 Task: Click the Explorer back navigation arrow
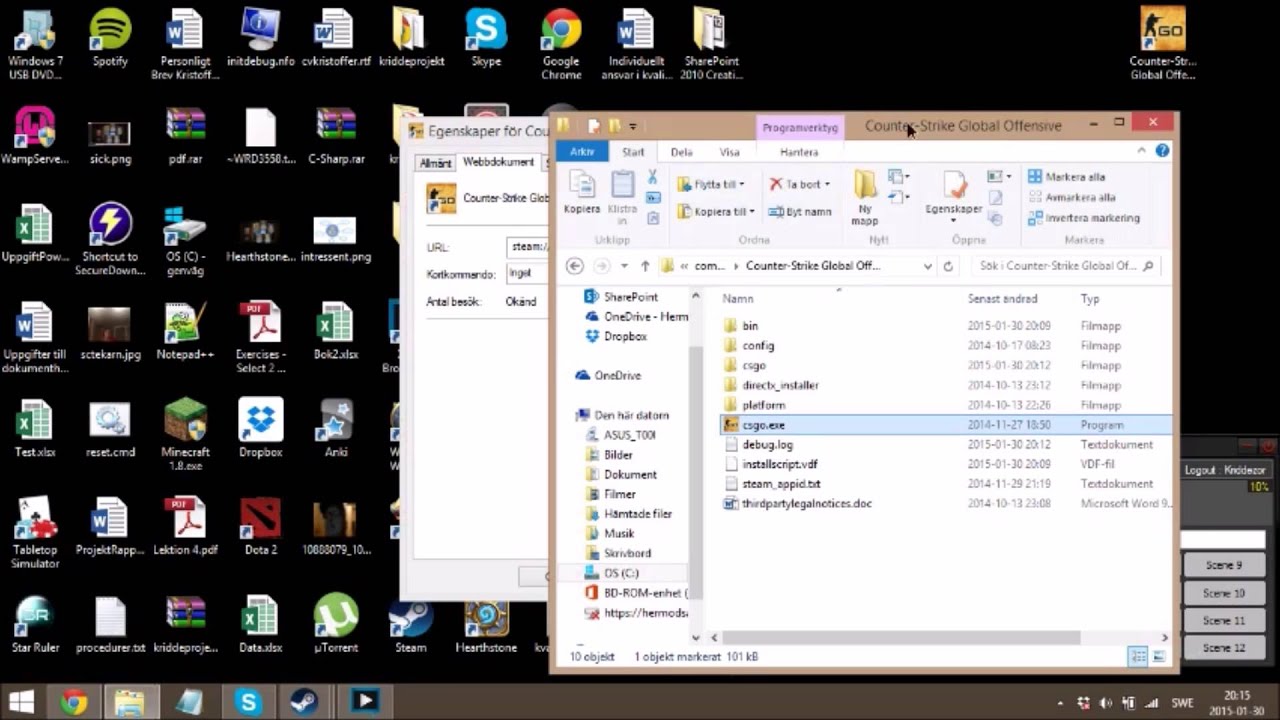click(x=574, y=266)
